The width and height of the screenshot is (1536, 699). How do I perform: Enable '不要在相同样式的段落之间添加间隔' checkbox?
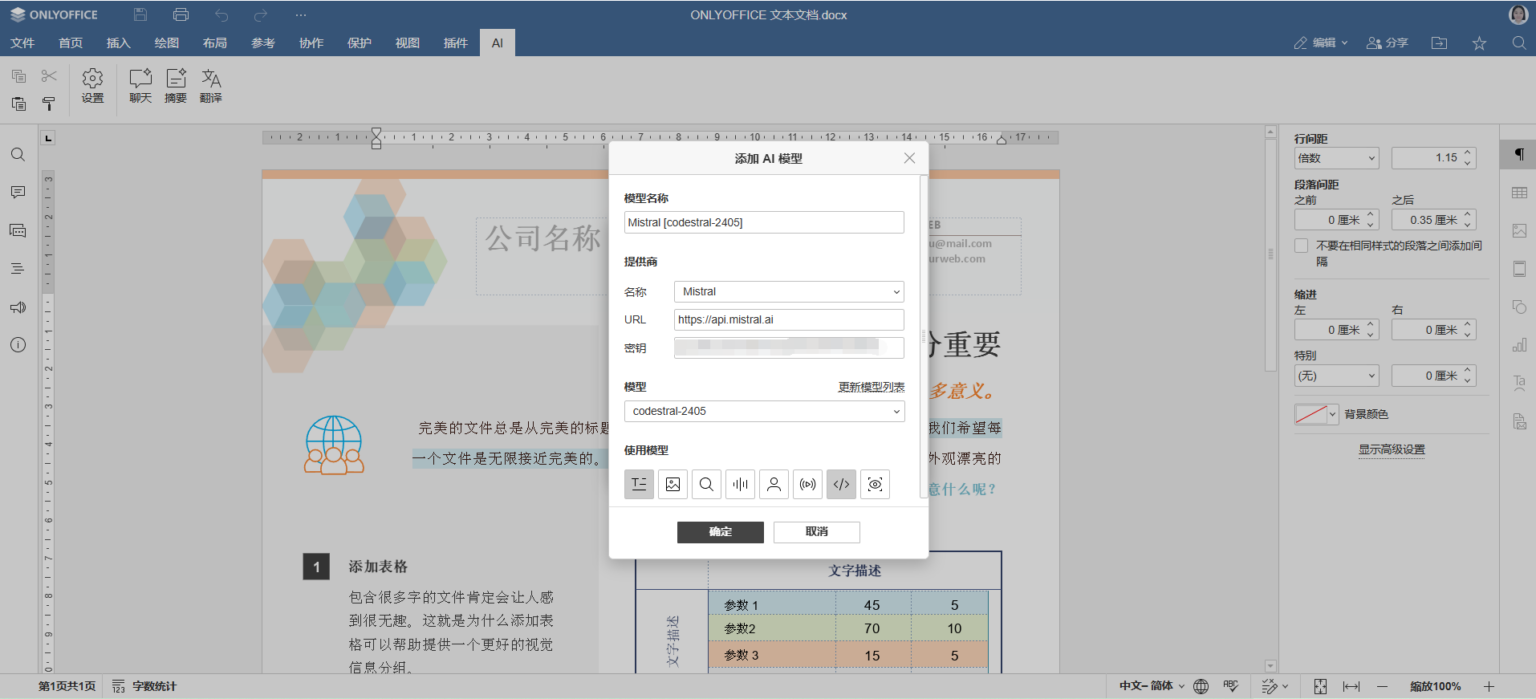coord(1301,245)
